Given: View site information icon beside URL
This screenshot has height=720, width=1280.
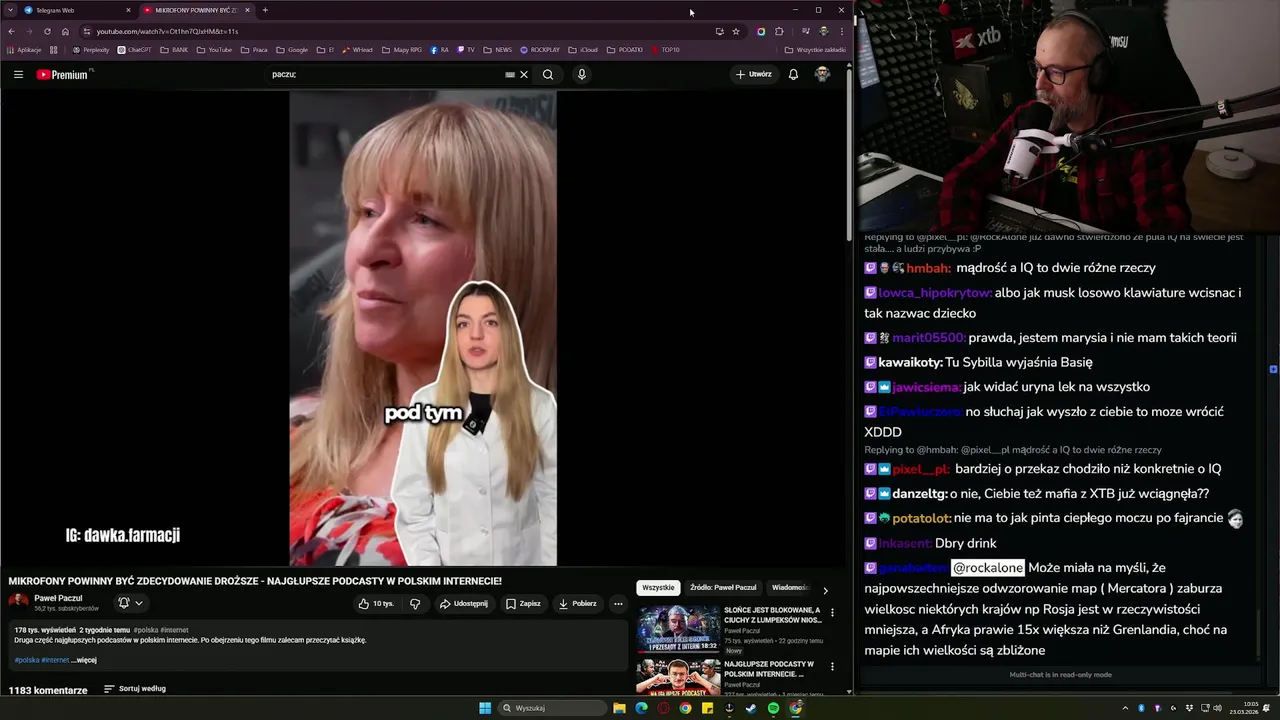Looking at the screenshot, I should pyautogui.click(x=87, y=31).
